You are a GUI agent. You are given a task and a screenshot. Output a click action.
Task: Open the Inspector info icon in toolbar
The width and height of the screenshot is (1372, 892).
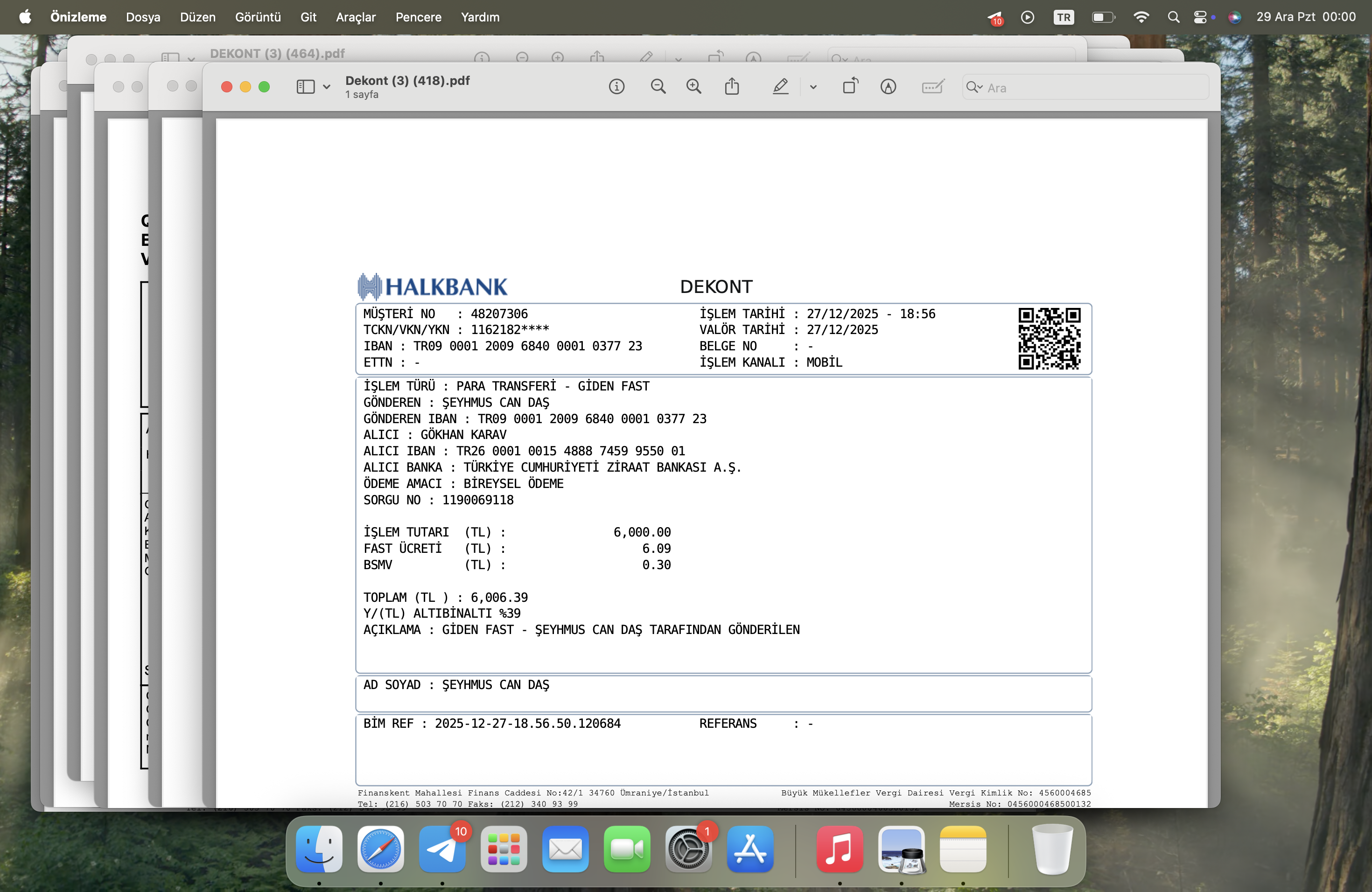(616, 87)
